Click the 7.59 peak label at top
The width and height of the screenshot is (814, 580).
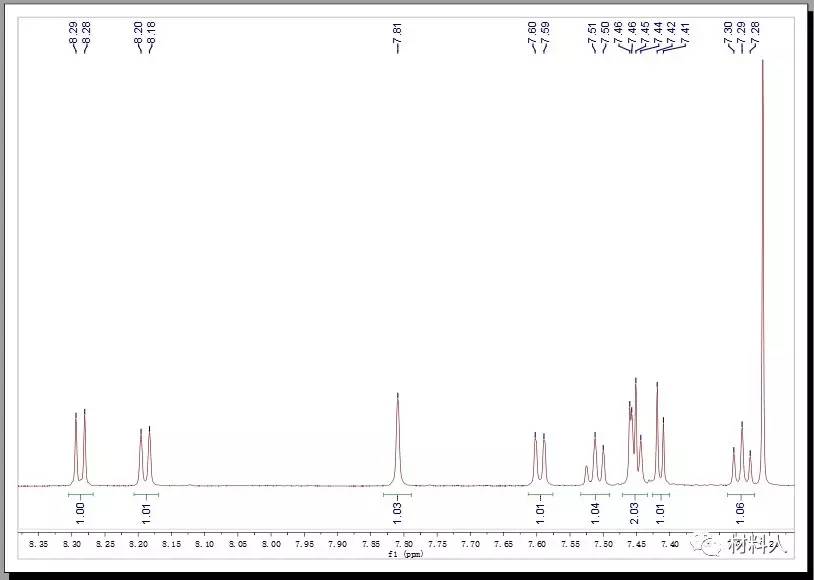point(545,34)
